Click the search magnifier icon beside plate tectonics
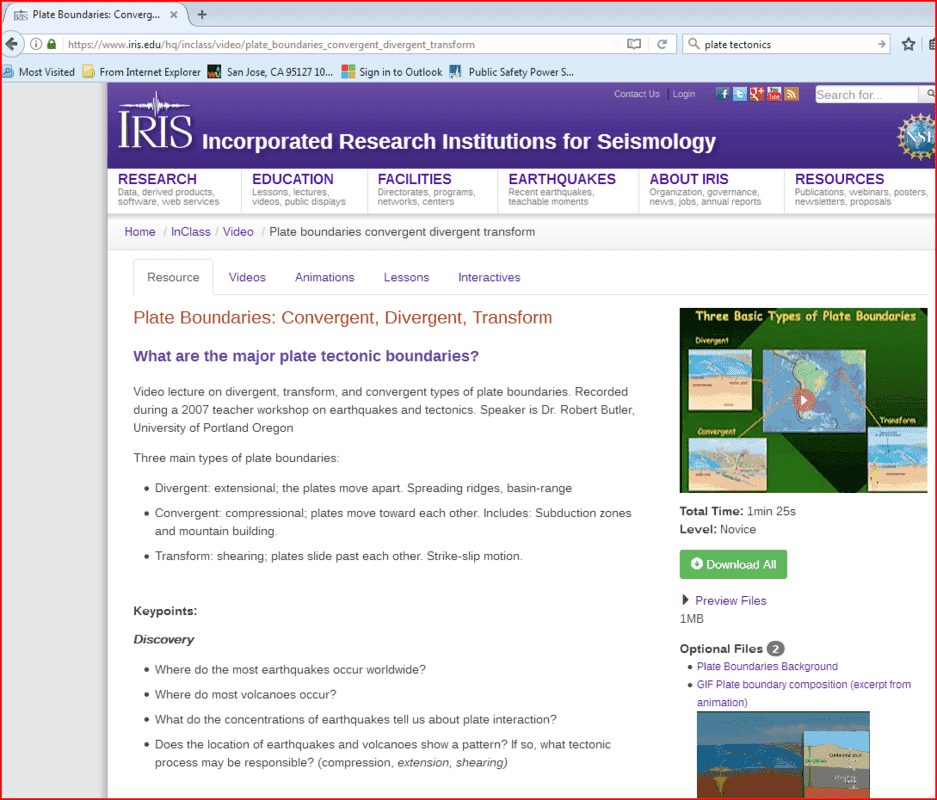 [693, 44]
